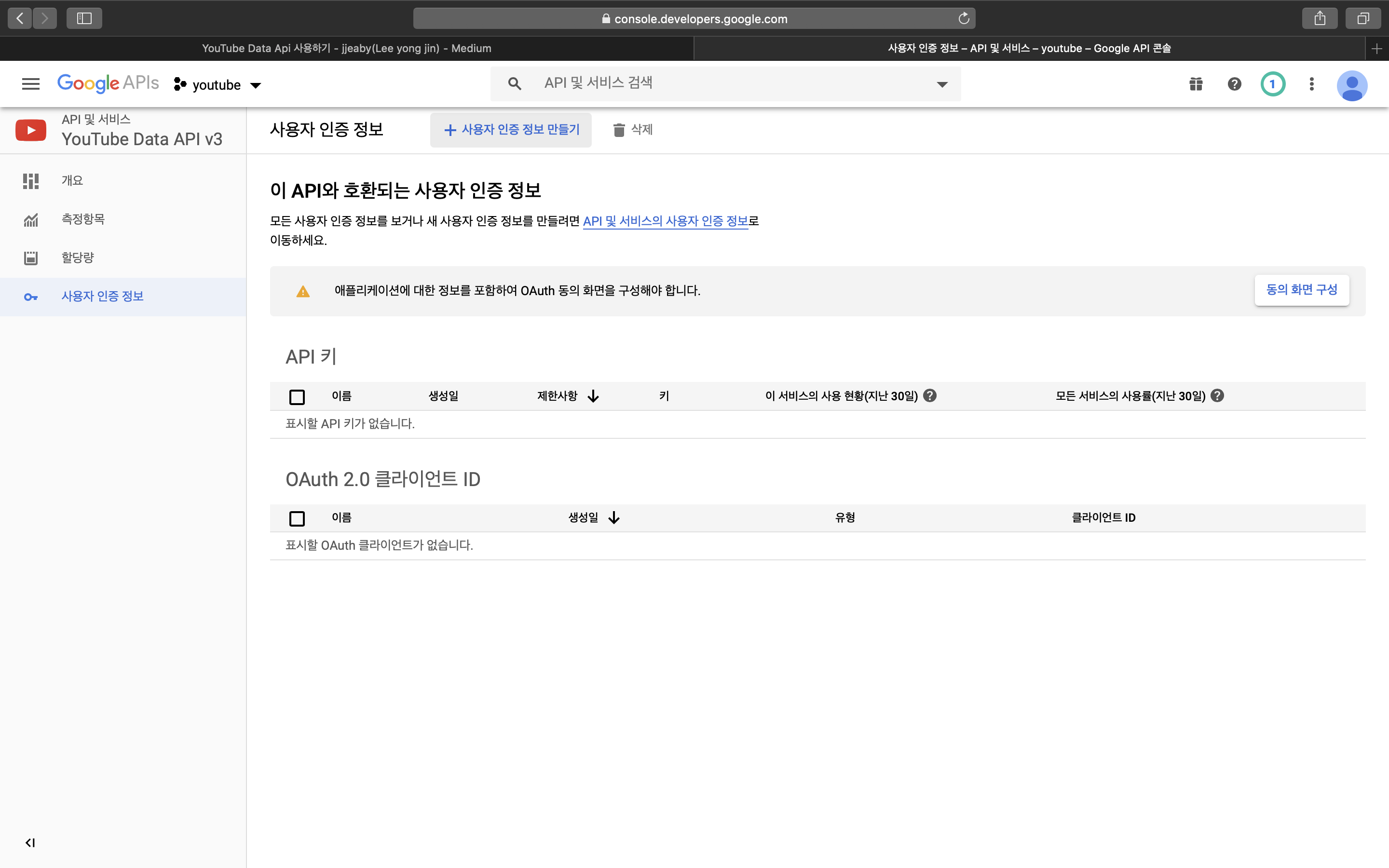Image resolution: width=1389 pixels, height=868 pixels.
Task: Open the gift free trial icon
Action: 1196,84
